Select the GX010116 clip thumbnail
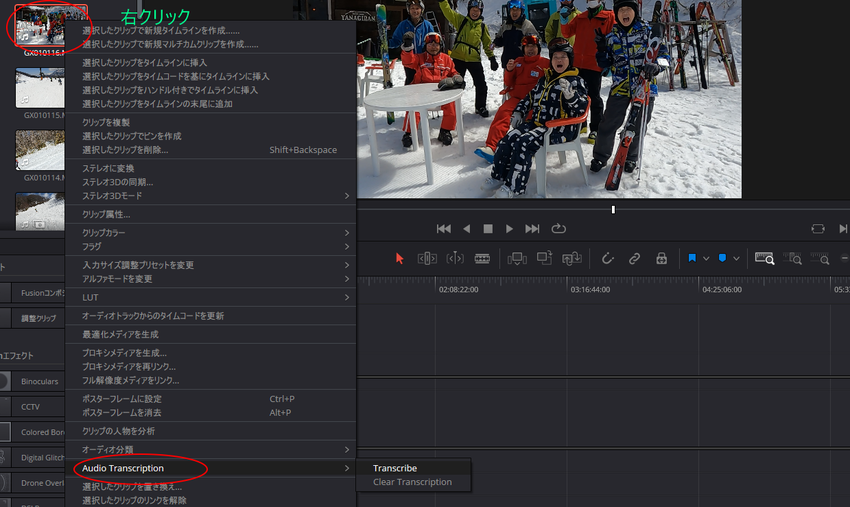The width and height of the screenshot is (850, 507). [40, 25]
